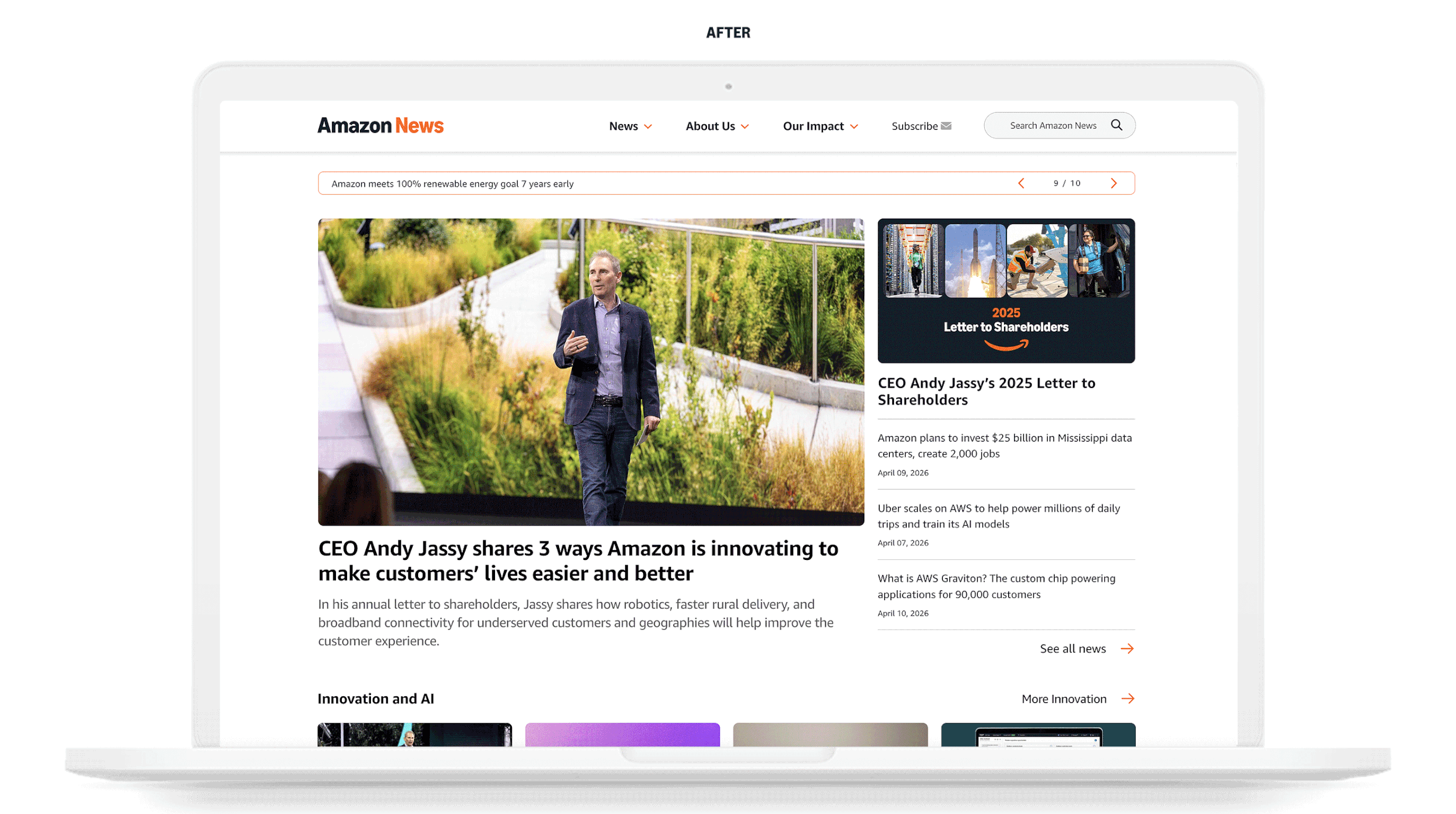
Task: Click the Amazon News logo
Action: (380, 125)
